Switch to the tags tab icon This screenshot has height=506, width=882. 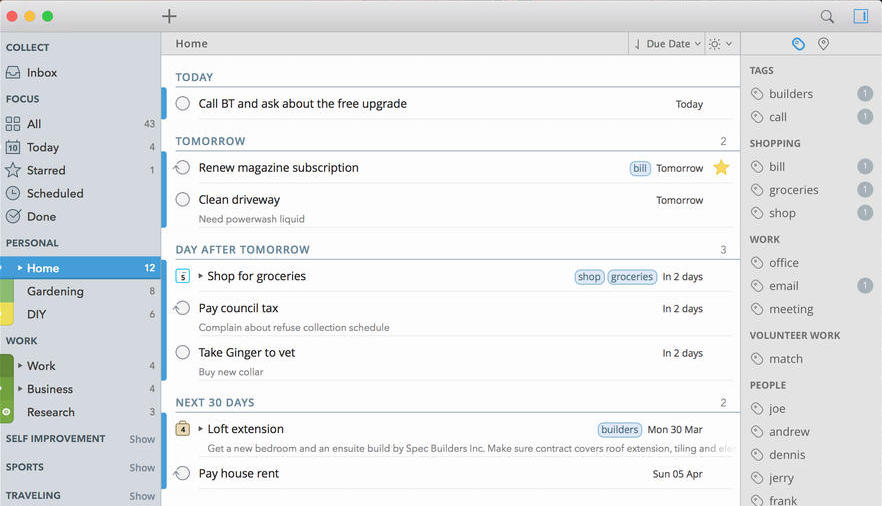(798, 44)
